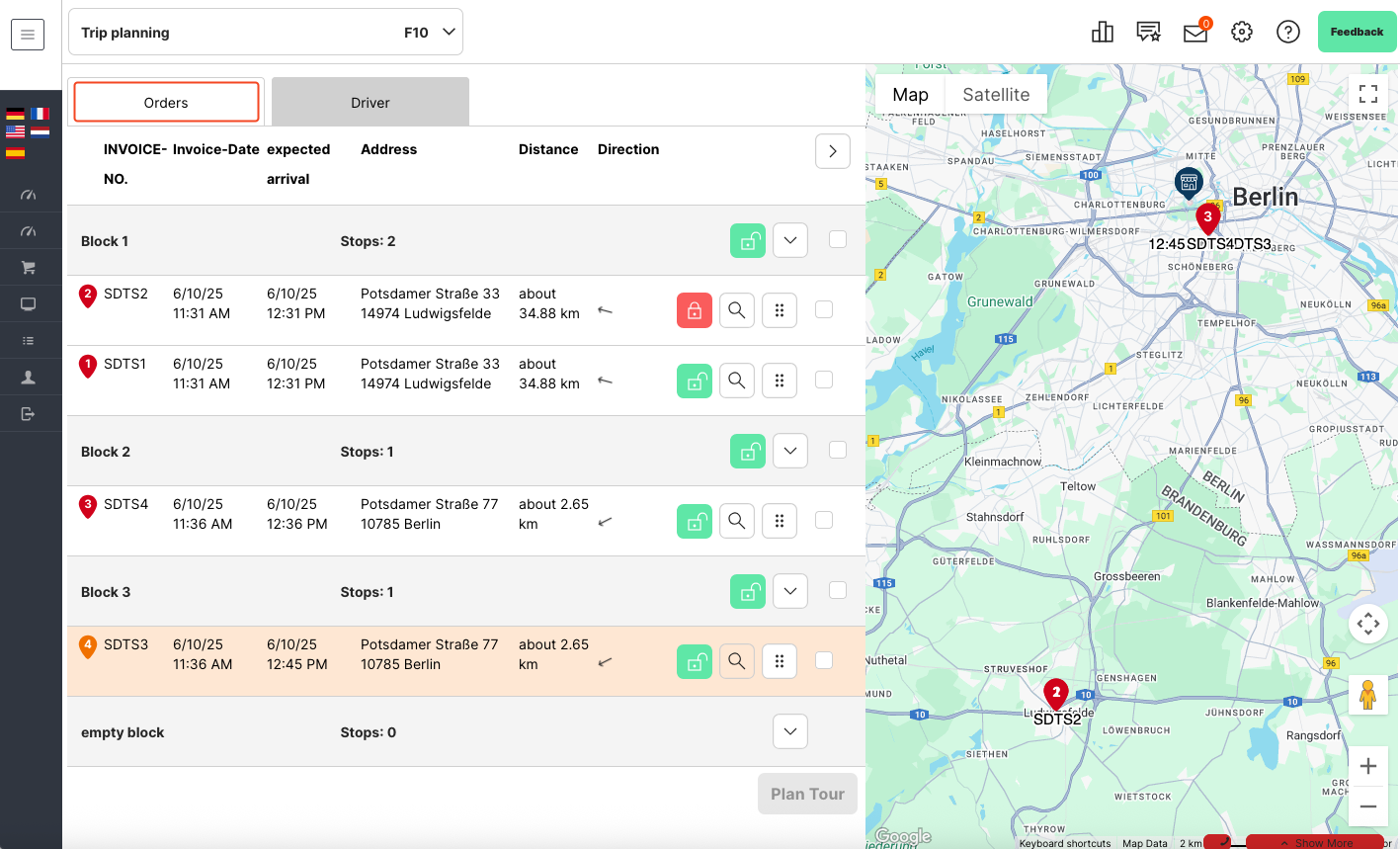1400x849 pixels.
Task: Search details for order SDTS3
Action: [737, 661]
